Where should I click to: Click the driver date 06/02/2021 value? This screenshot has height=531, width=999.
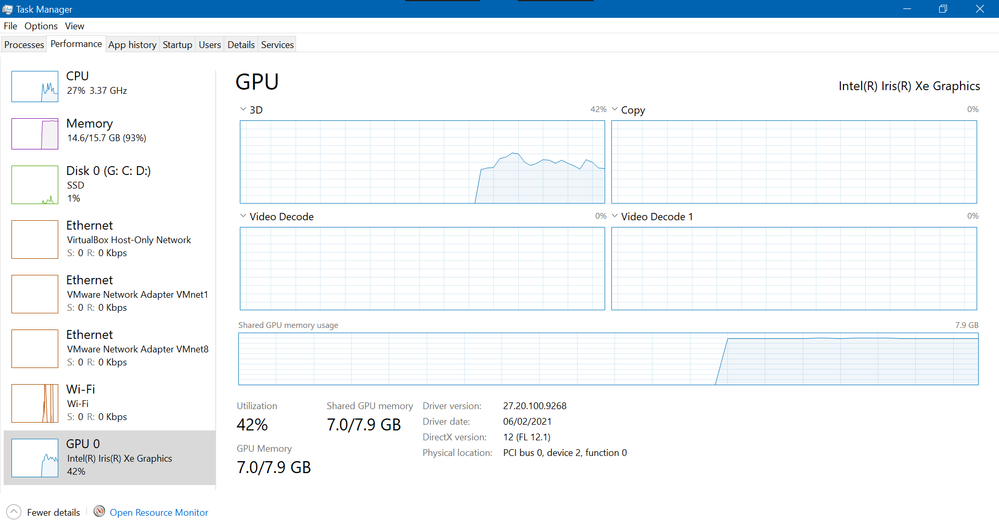[x=527, y=421]
